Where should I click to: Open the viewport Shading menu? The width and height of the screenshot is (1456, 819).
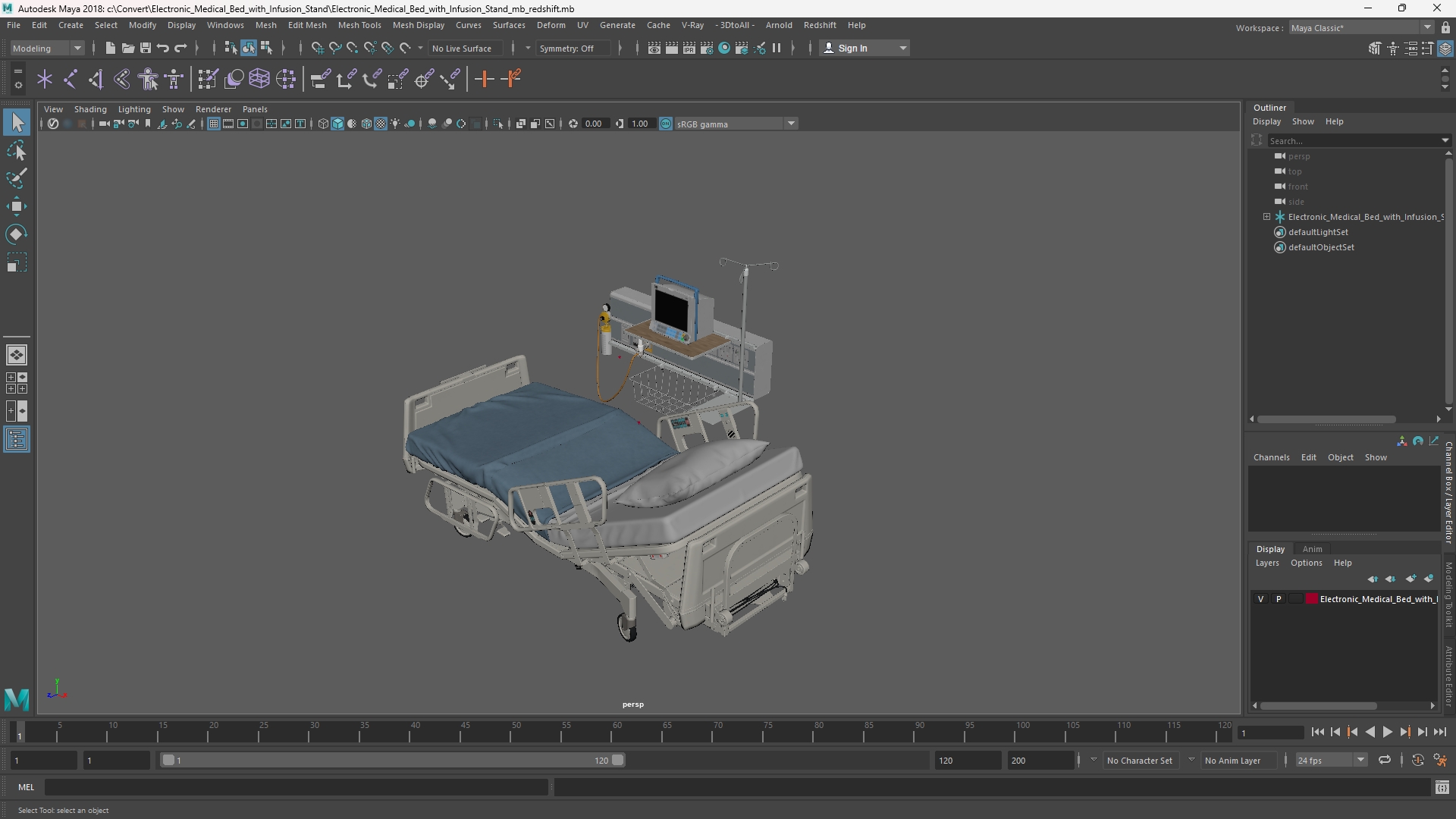click(90, 109)
